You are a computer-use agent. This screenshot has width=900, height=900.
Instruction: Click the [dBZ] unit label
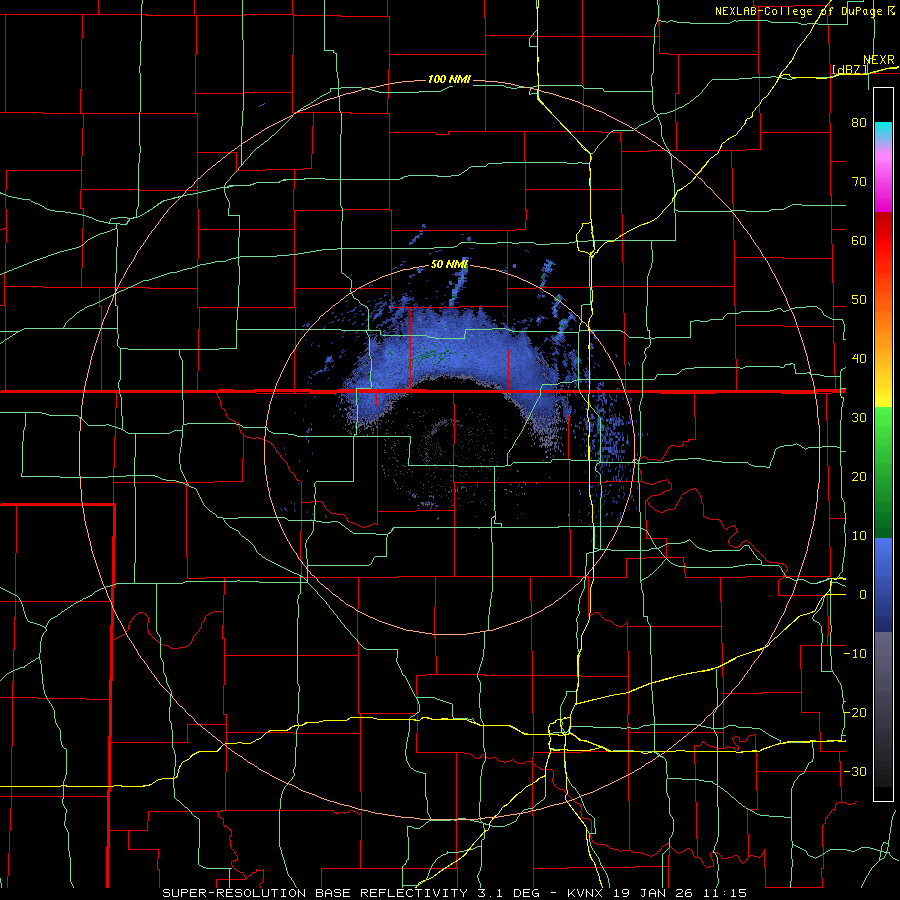tap(850, 69)
